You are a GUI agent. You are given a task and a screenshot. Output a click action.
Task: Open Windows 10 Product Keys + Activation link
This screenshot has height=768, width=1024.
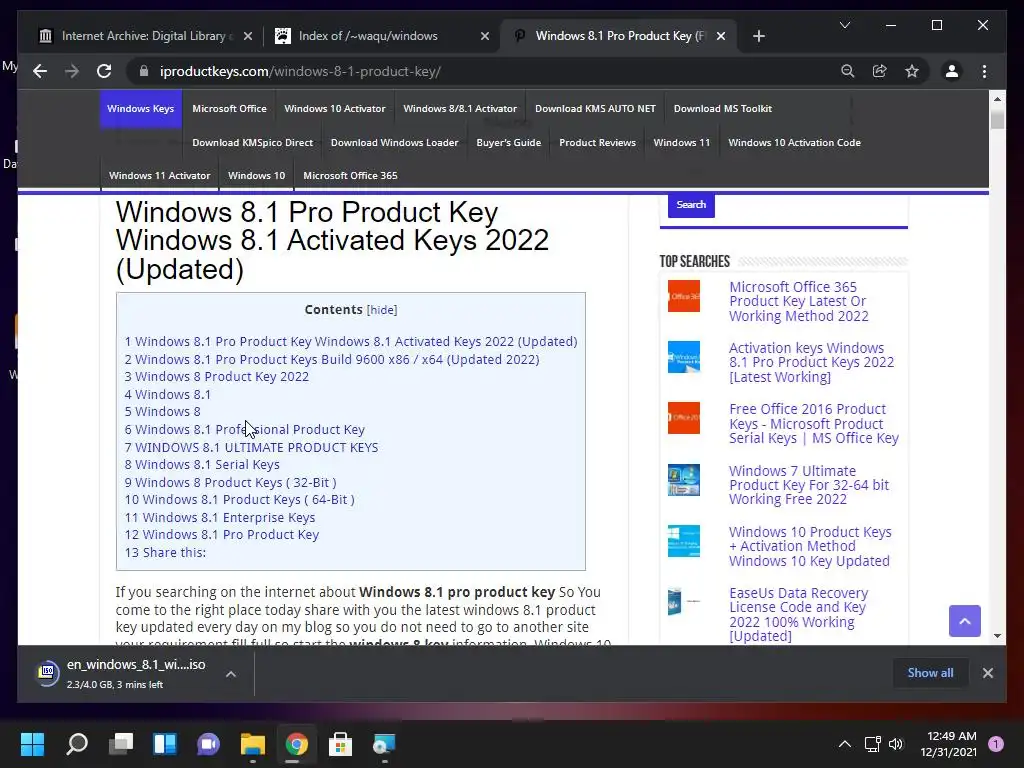point(810,546)
